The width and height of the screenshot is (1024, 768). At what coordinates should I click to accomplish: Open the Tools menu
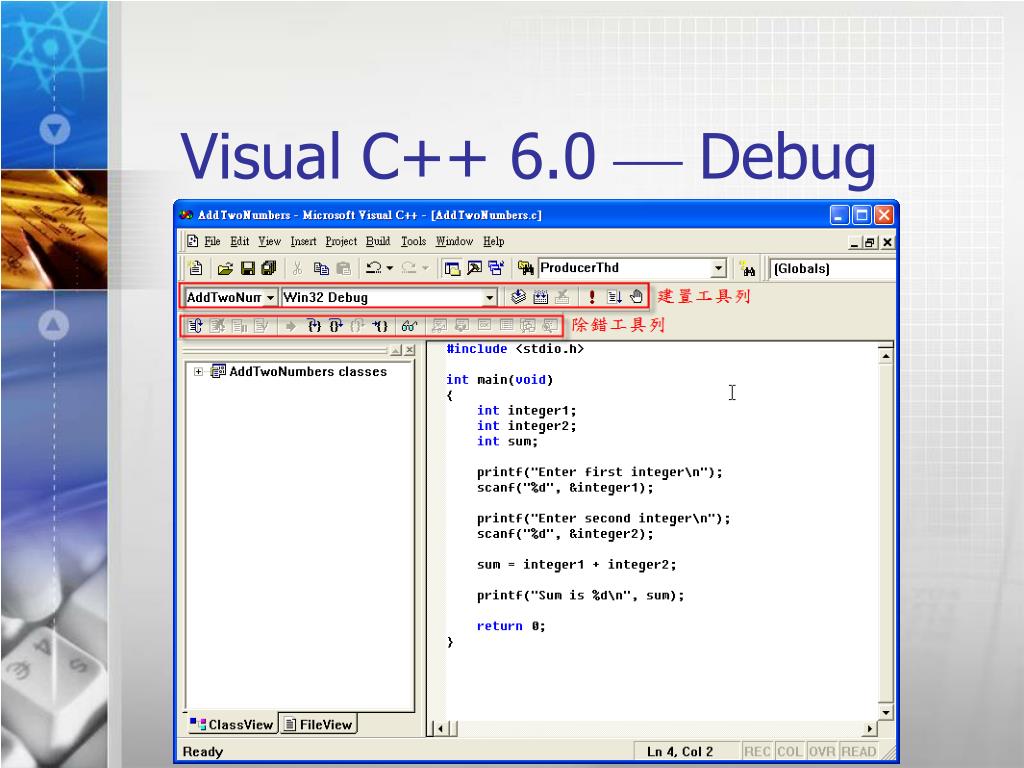pyautogui.click(x=413, y=241)
